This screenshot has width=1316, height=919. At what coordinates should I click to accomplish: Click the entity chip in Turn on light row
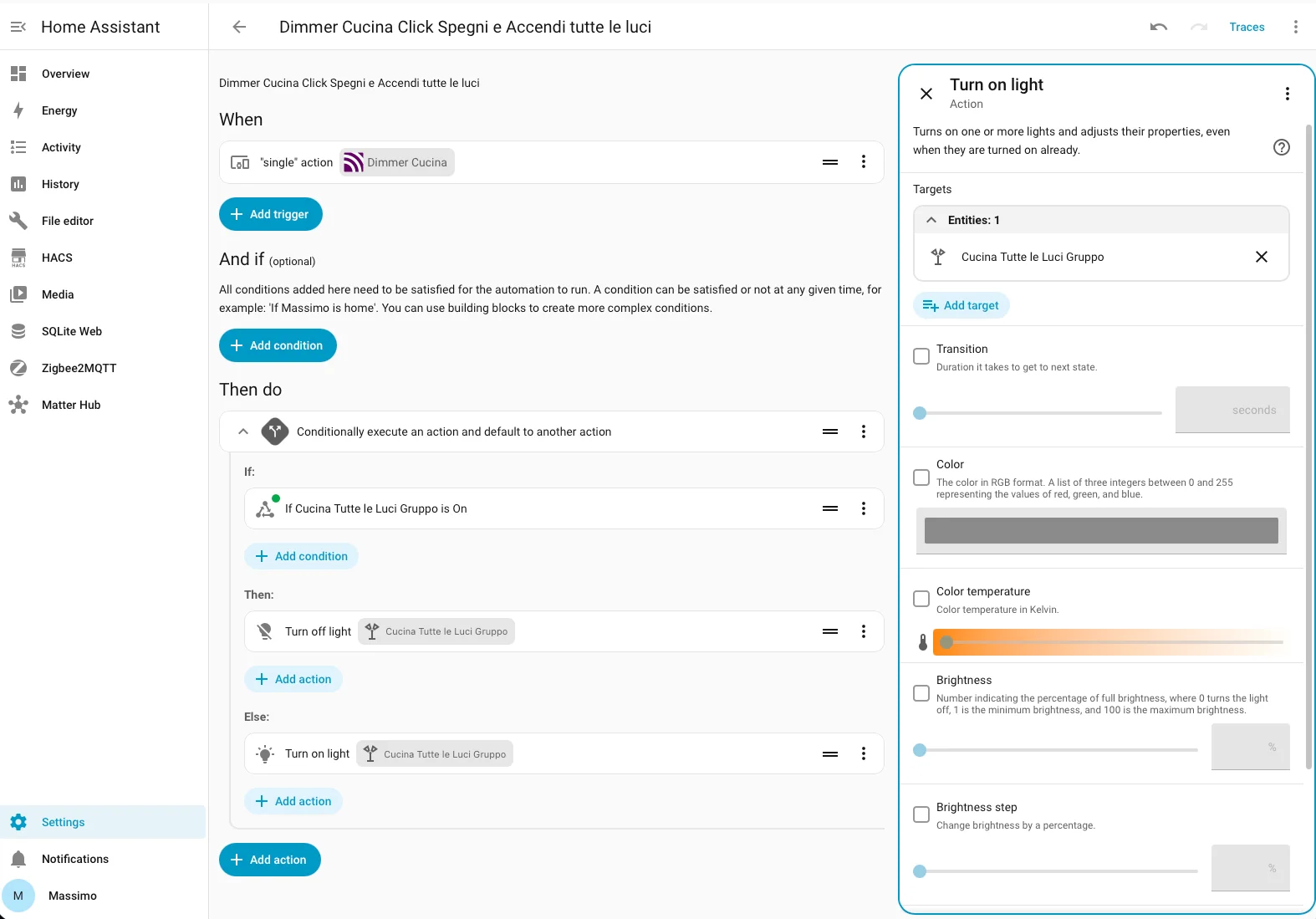click(x=435, y=753)
